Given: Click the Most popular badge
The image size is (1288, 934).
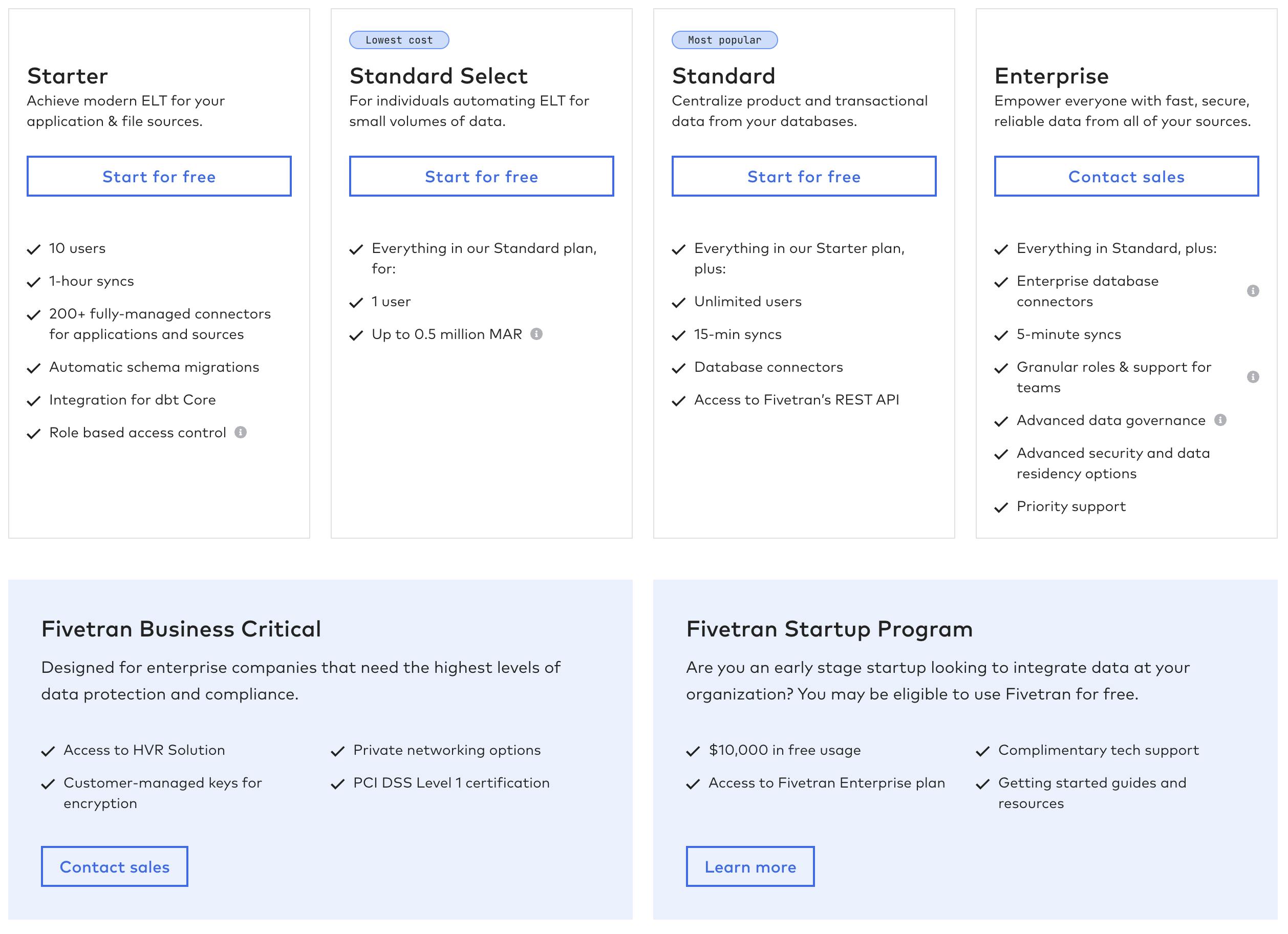Looking at the screenshot, I should (x=724, y=40).
